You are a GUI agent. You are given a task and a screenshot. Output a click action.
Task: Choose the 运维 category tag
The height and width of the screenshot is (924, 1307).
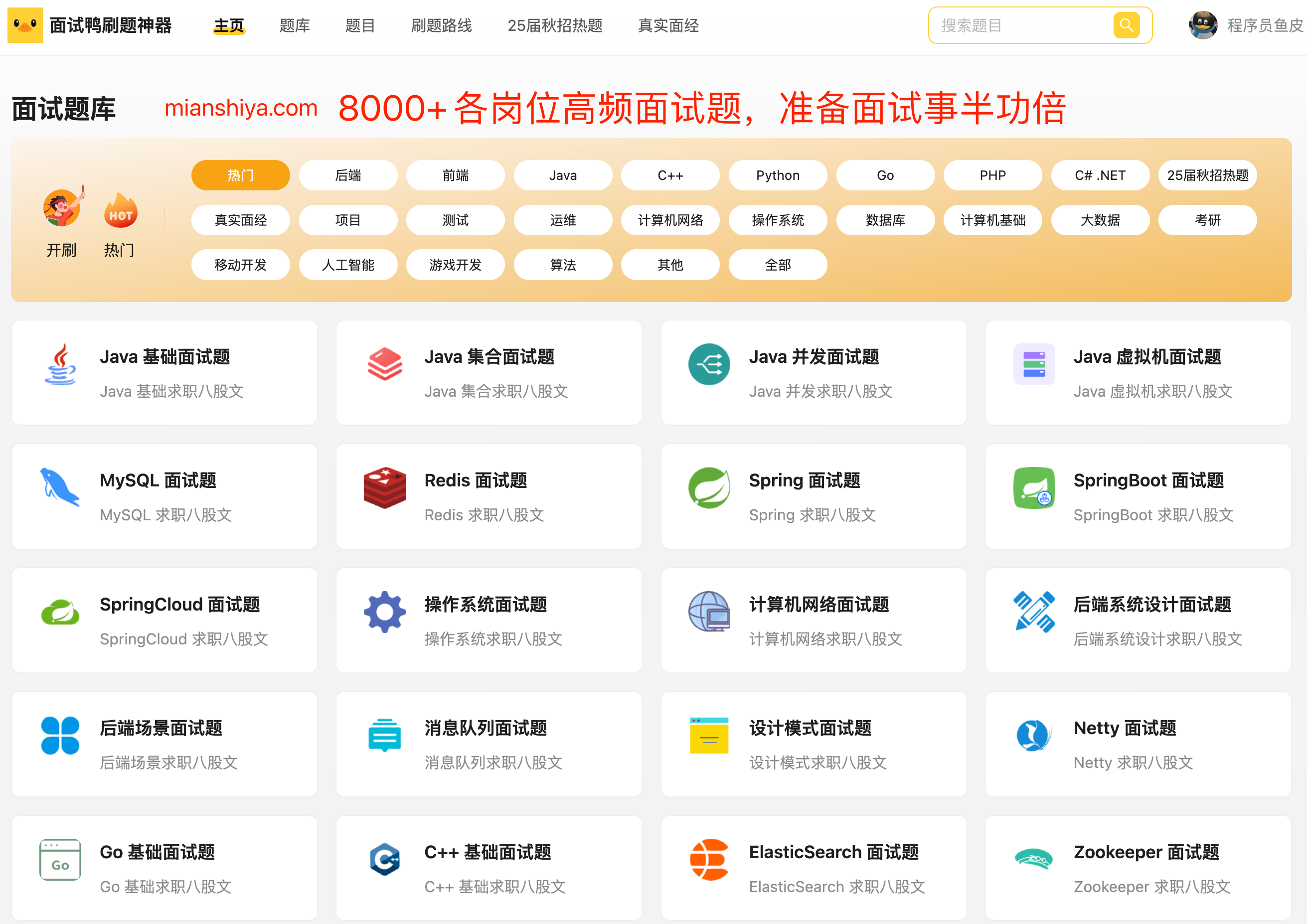(563, 220)
